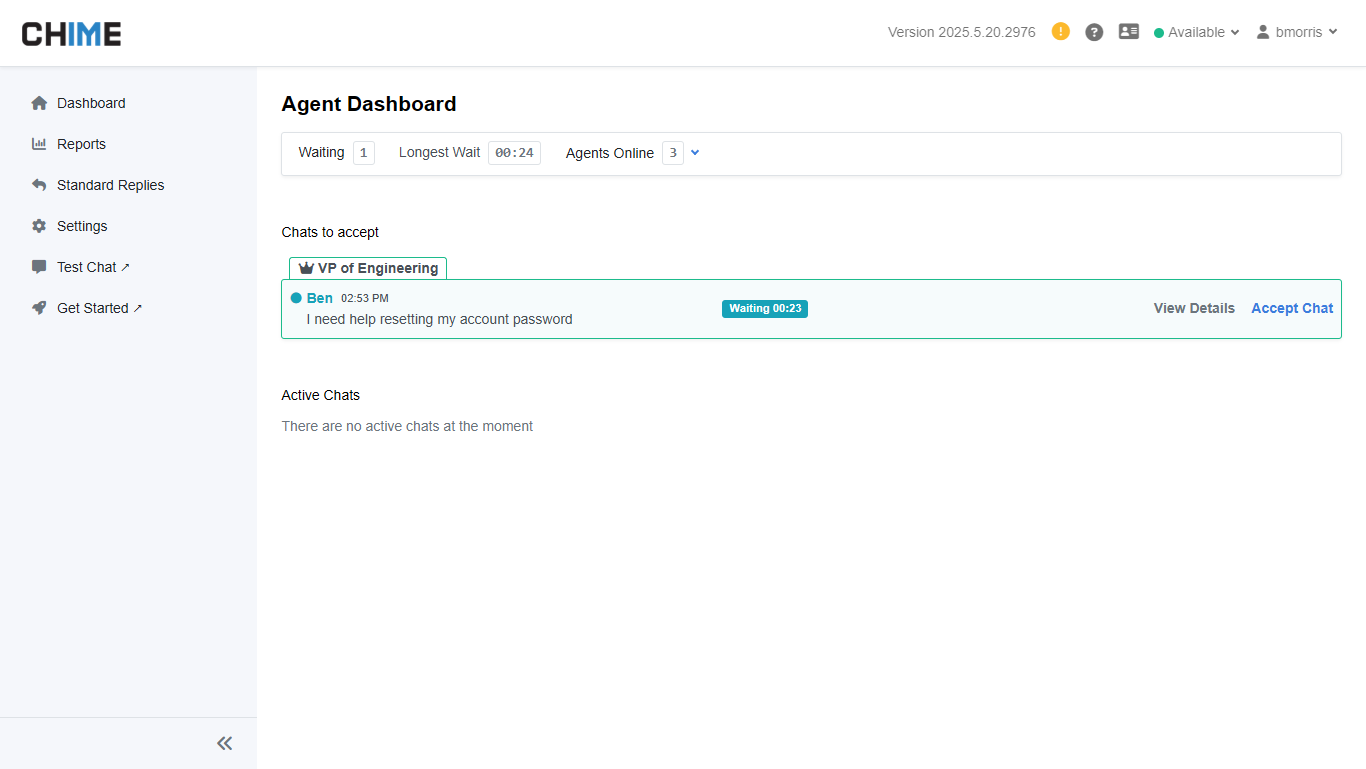
Task: Click the yellow warning alert icon
Action: coord(1061,32)
